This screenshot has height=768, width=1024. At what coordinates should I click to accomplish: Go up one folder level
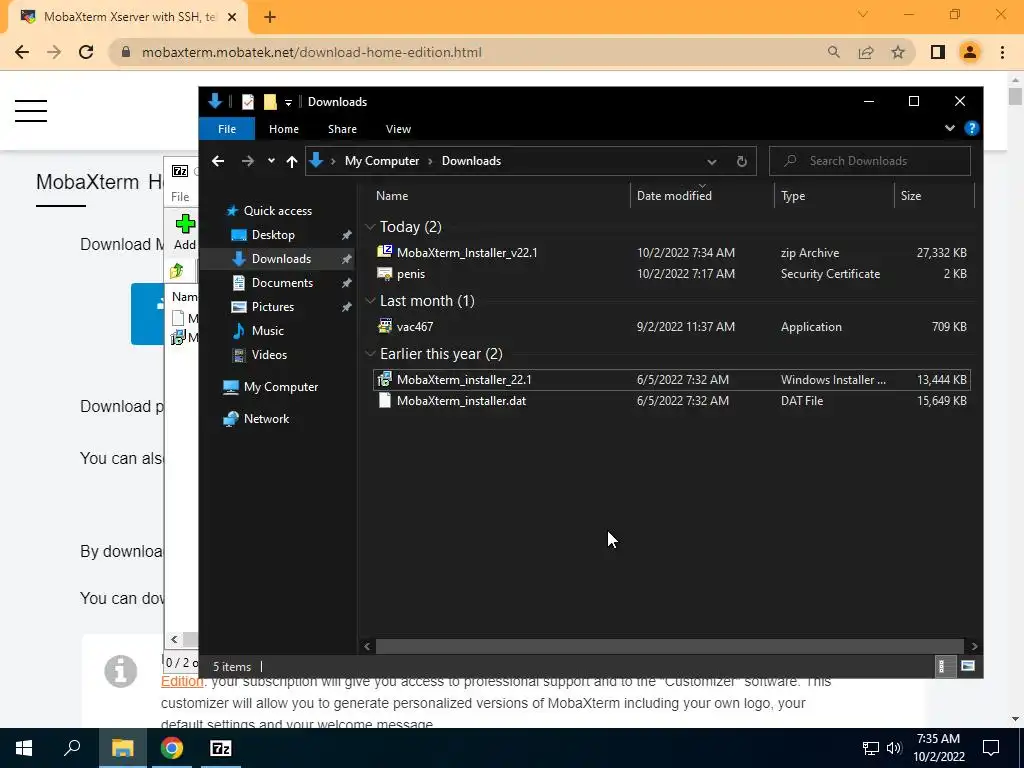point(292,161)
